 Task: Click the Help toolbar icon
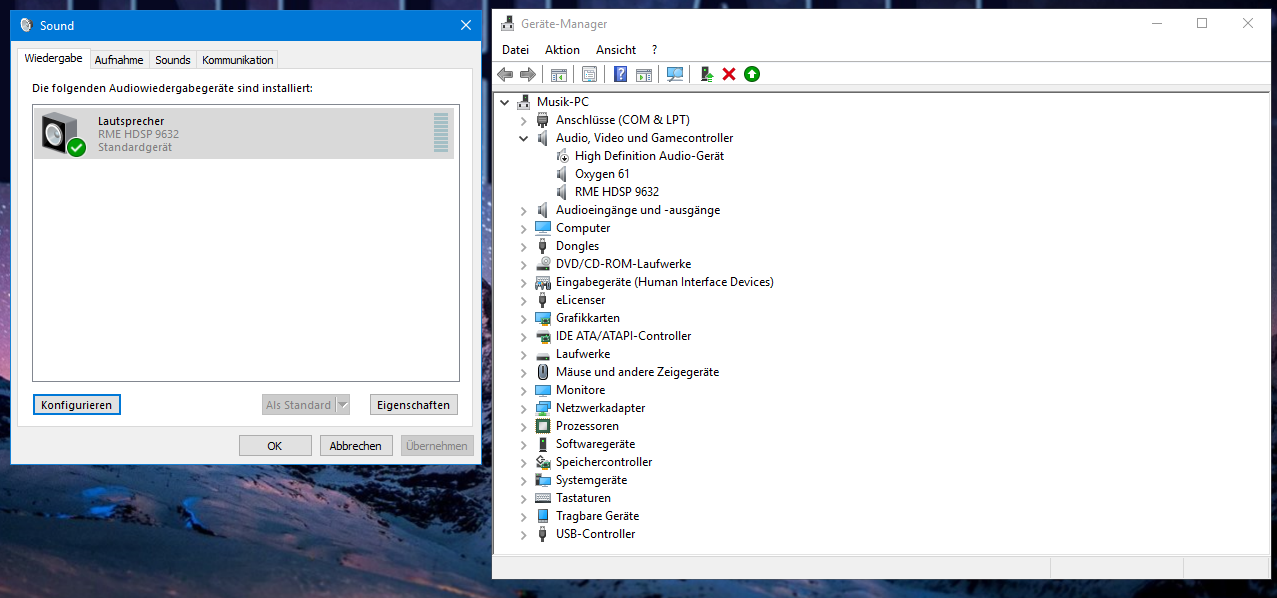[x=621, y=74]
